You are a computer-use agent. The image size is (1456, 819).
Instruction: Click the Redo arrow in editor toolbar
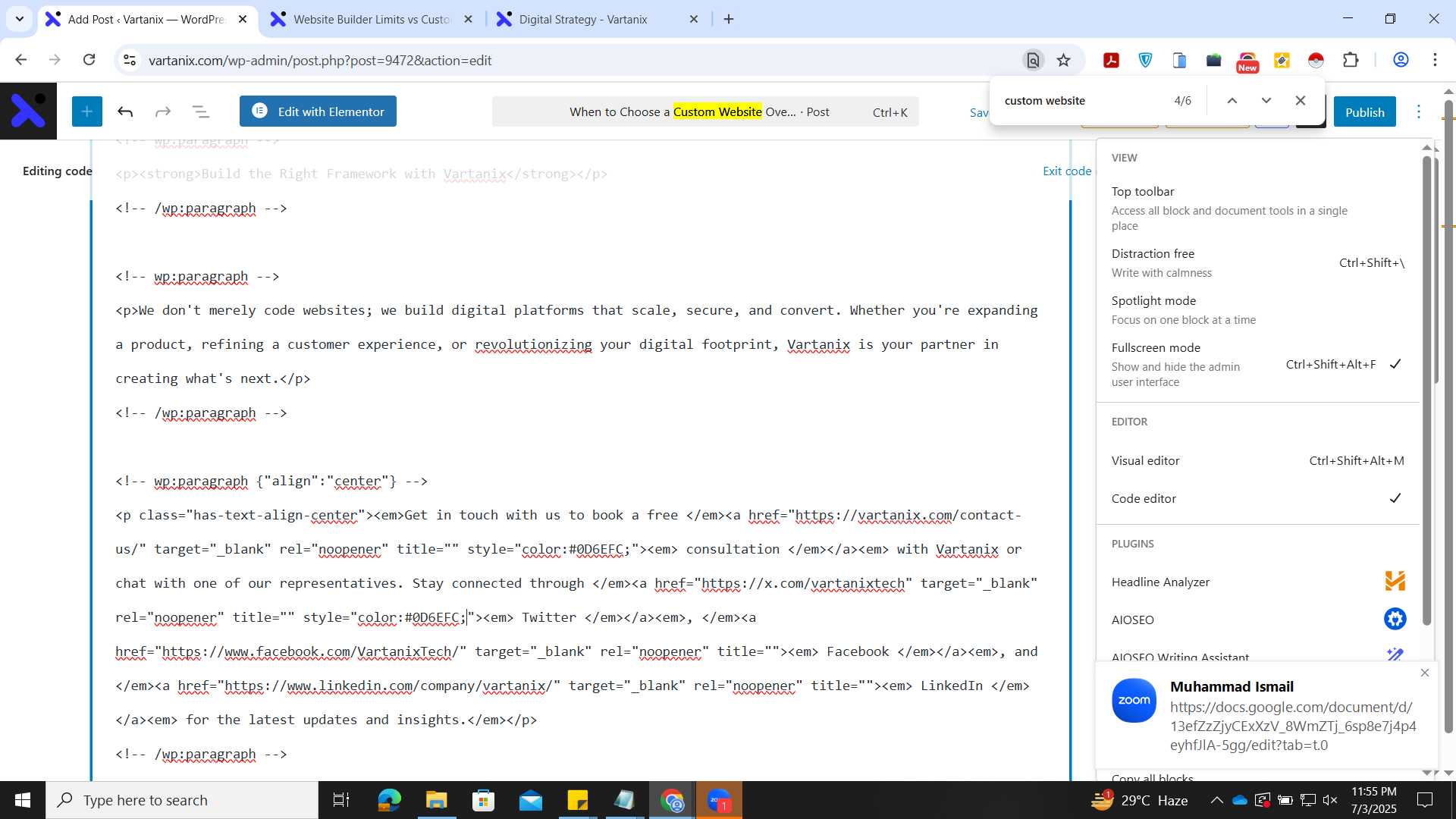(163, 112)
